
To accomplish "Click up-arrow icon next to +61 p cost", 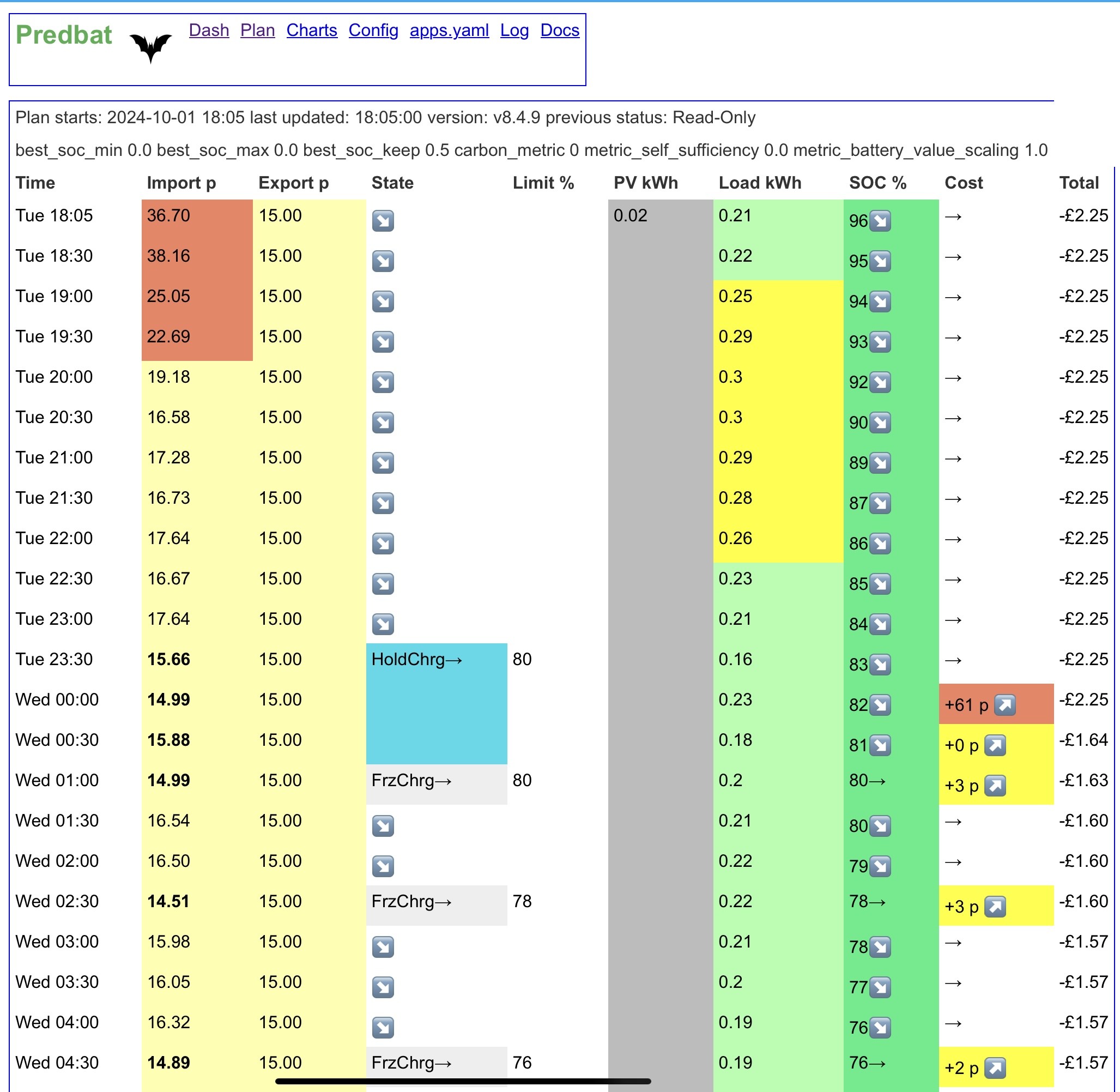I will [x=1004, y=704].
